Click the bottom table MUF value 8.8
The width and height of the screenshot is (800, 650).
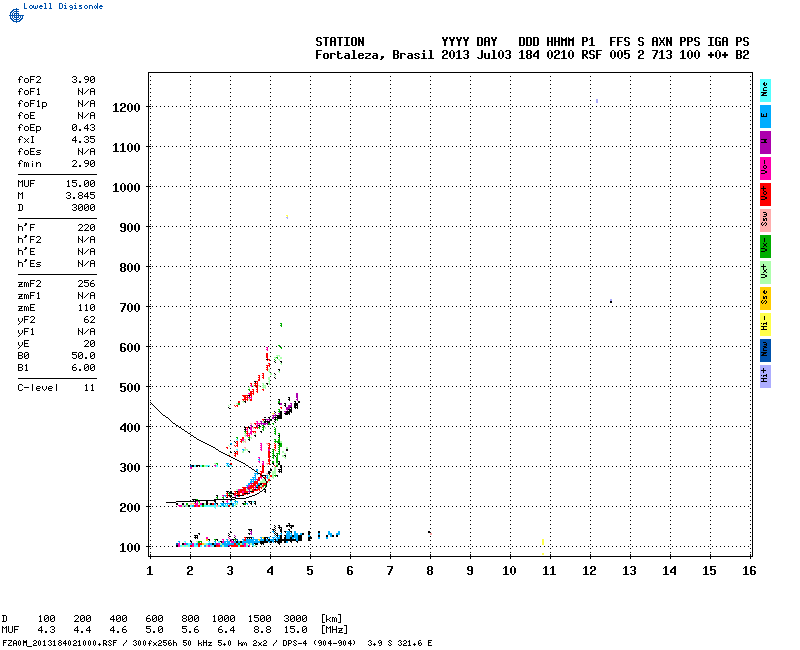coord(262,630)
